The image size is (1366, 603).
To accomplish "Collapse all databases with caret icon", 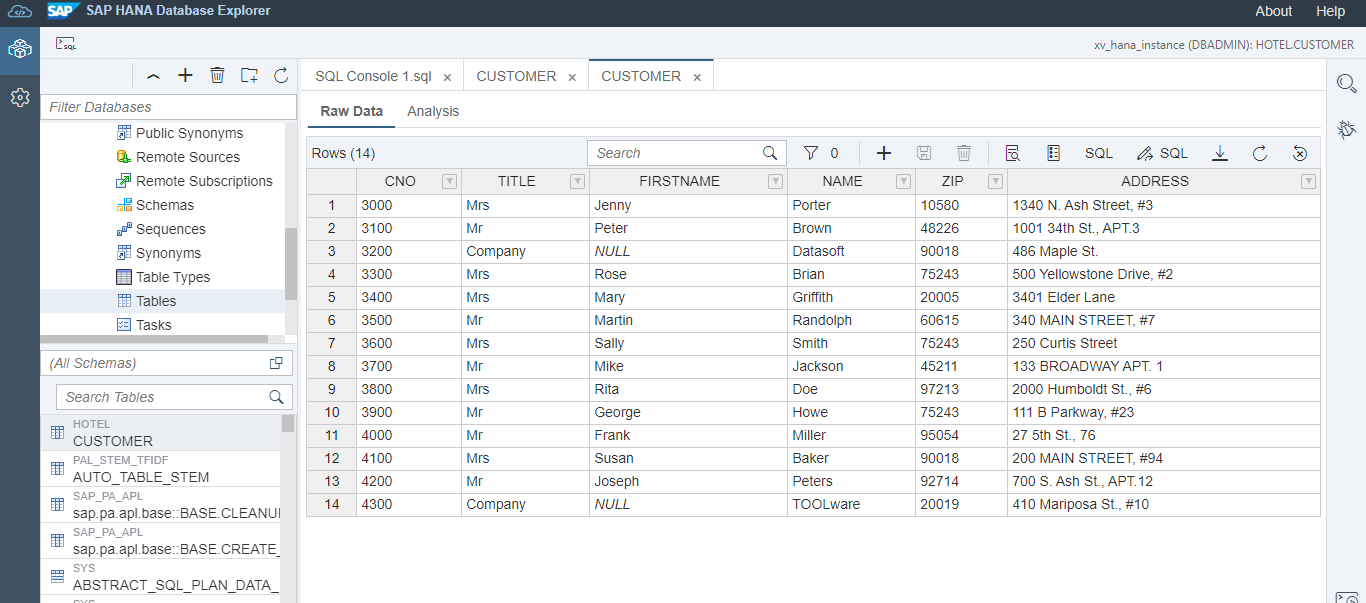I will 153,76.
